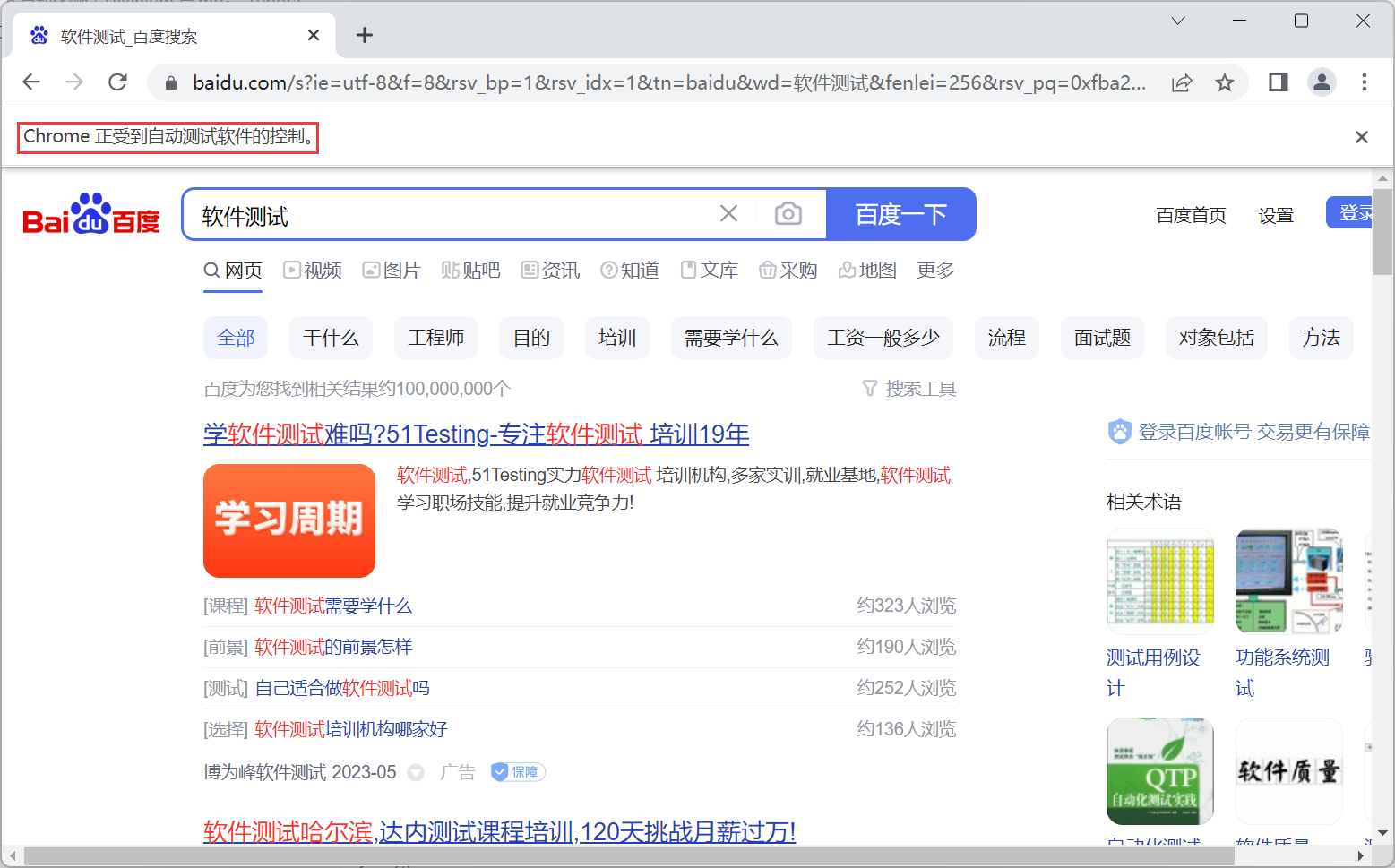Screen dimensions: 1395x868
Task: Expand the 更多 search categories
Action: click(x=935, y=271)
